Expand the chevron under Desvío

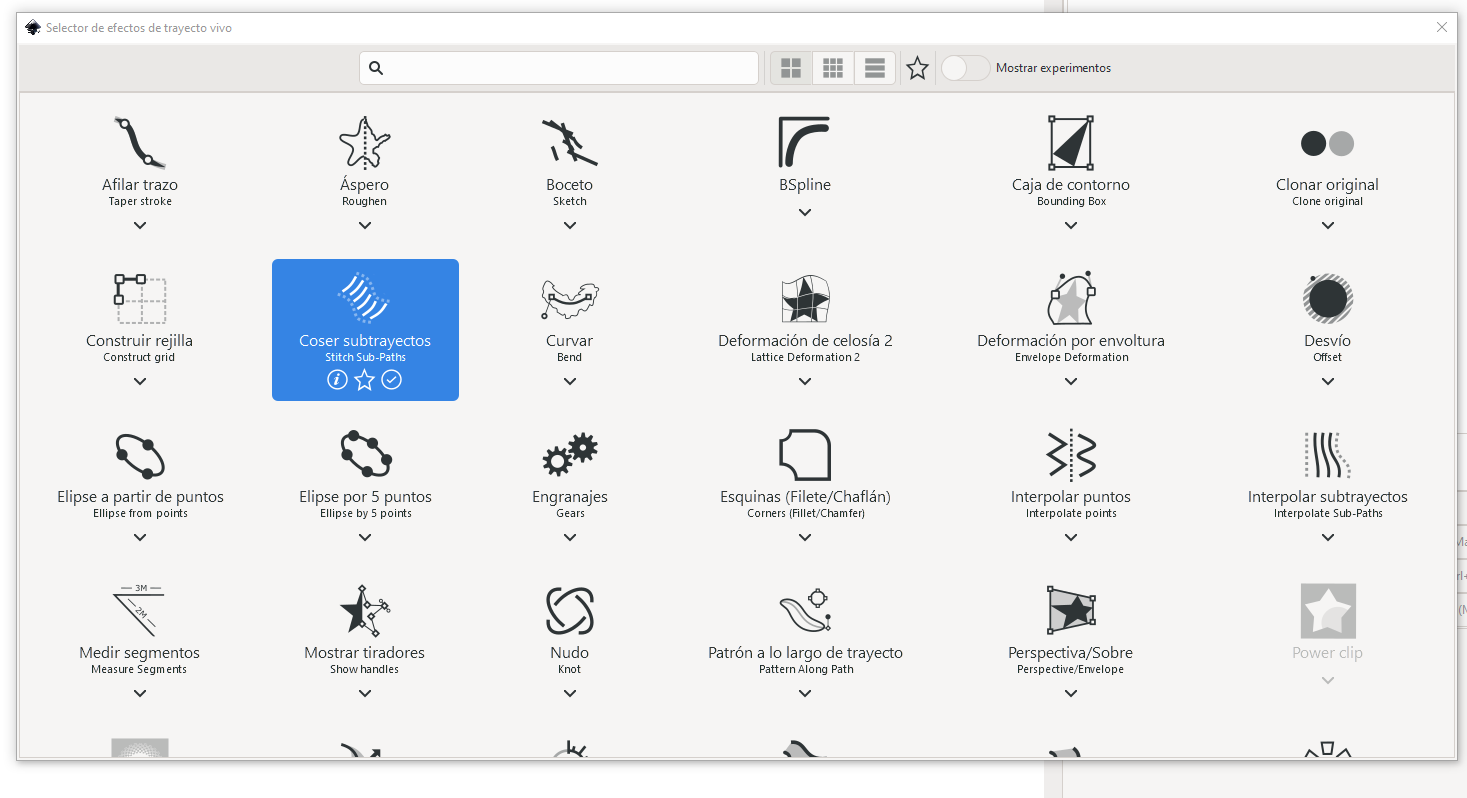1328,381
